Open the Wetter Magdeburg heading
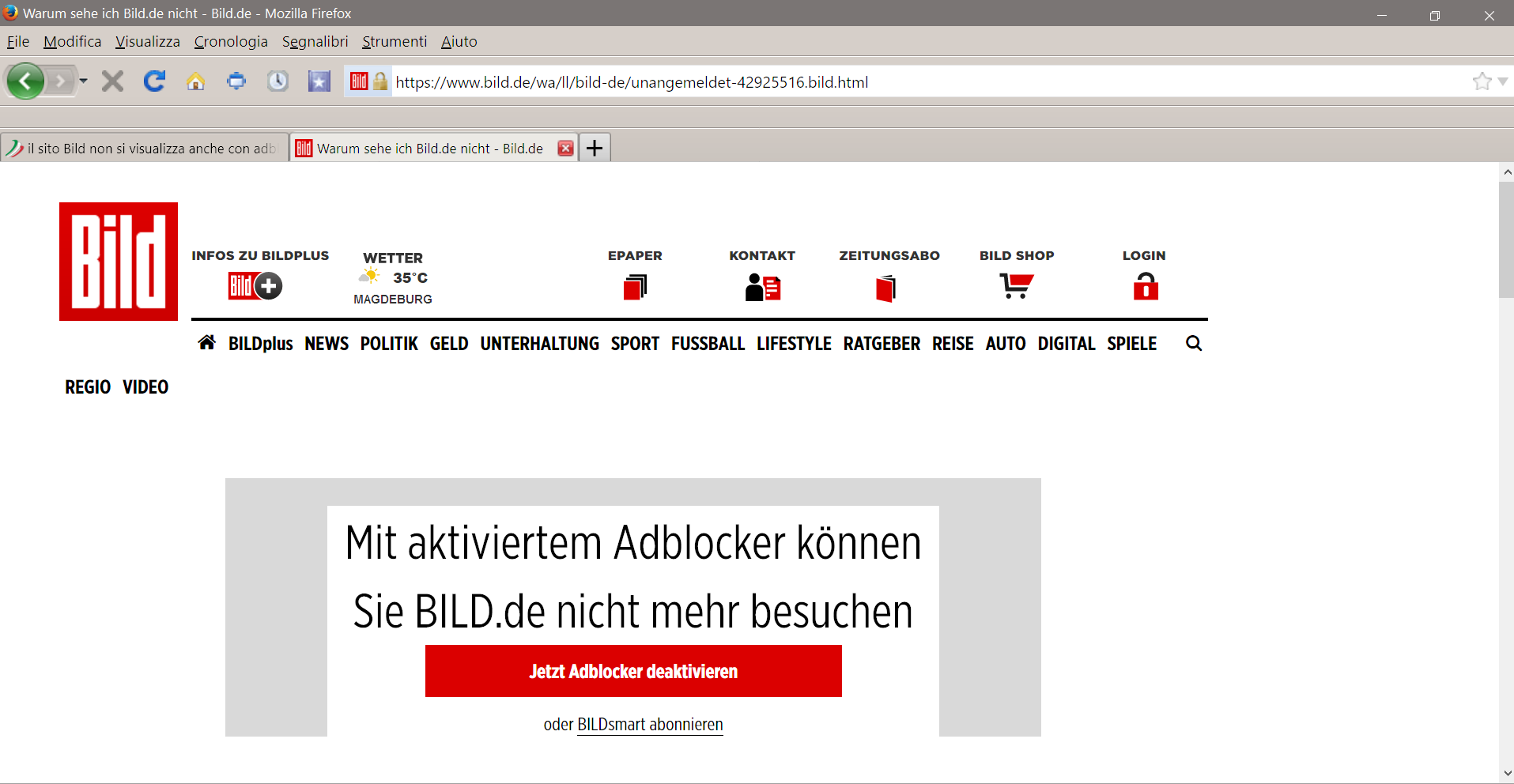 point(393,258)
